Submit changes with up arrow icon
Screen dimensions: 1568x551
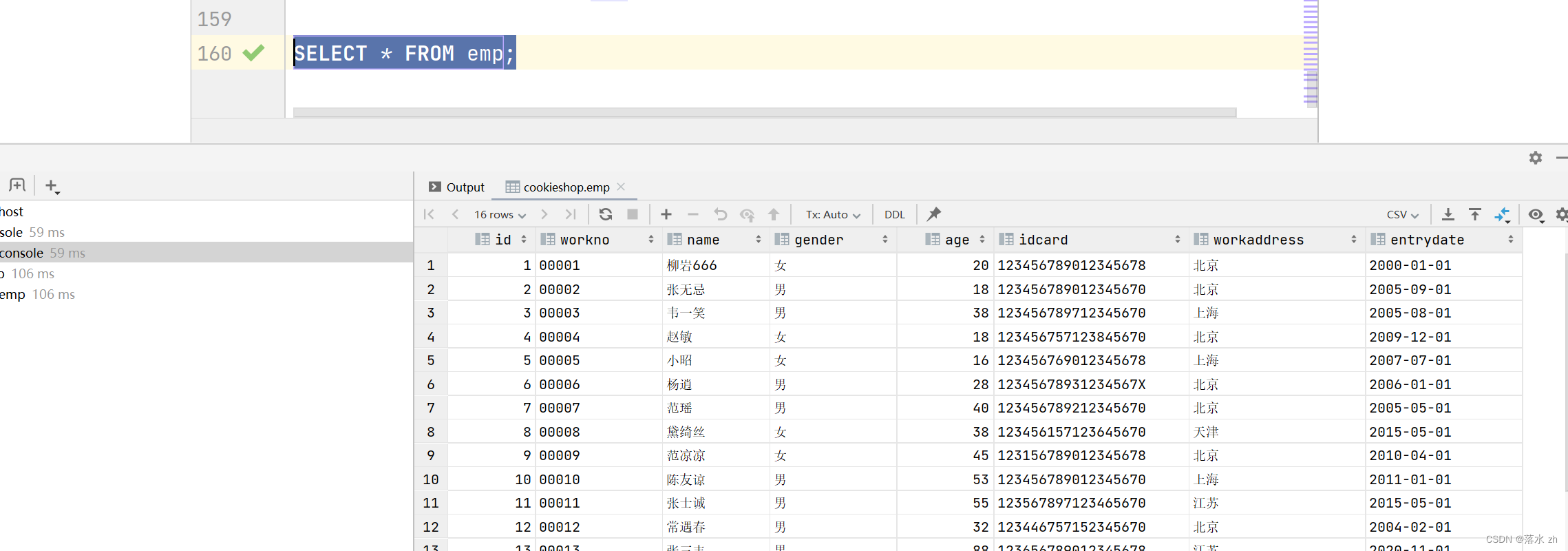click(774, 214)
